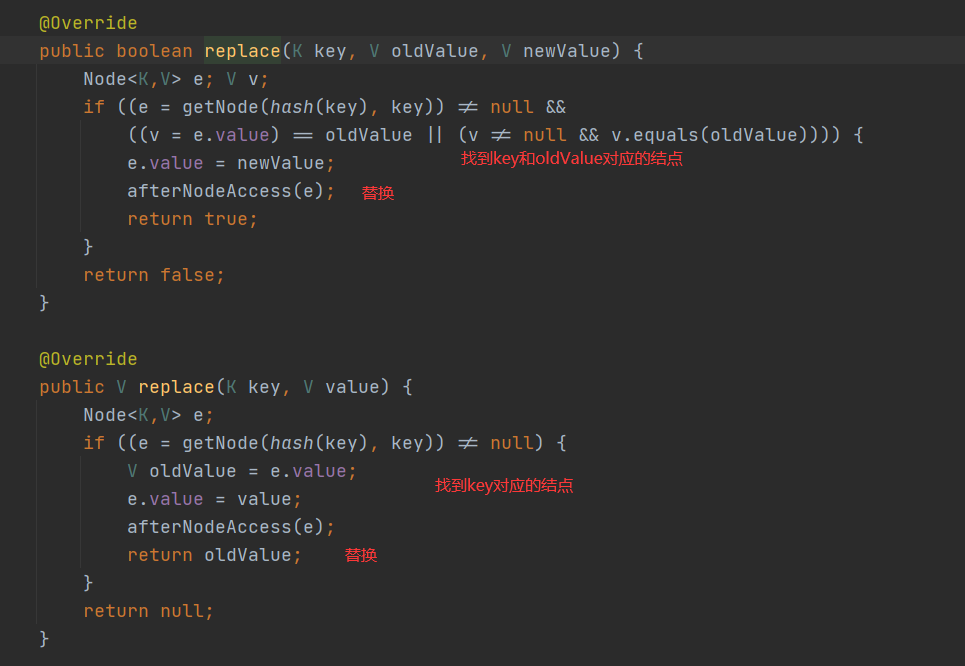The height and width of the screenshot is (666, 965).
Task: Click the 'return true;' statement
Action: point(192,219)
